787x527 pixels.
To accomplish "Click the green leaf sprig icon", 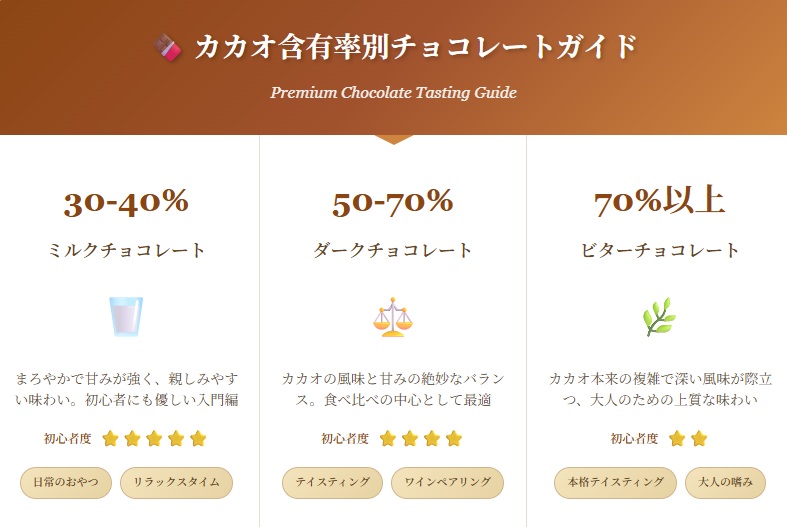I will tap(659, 317).
